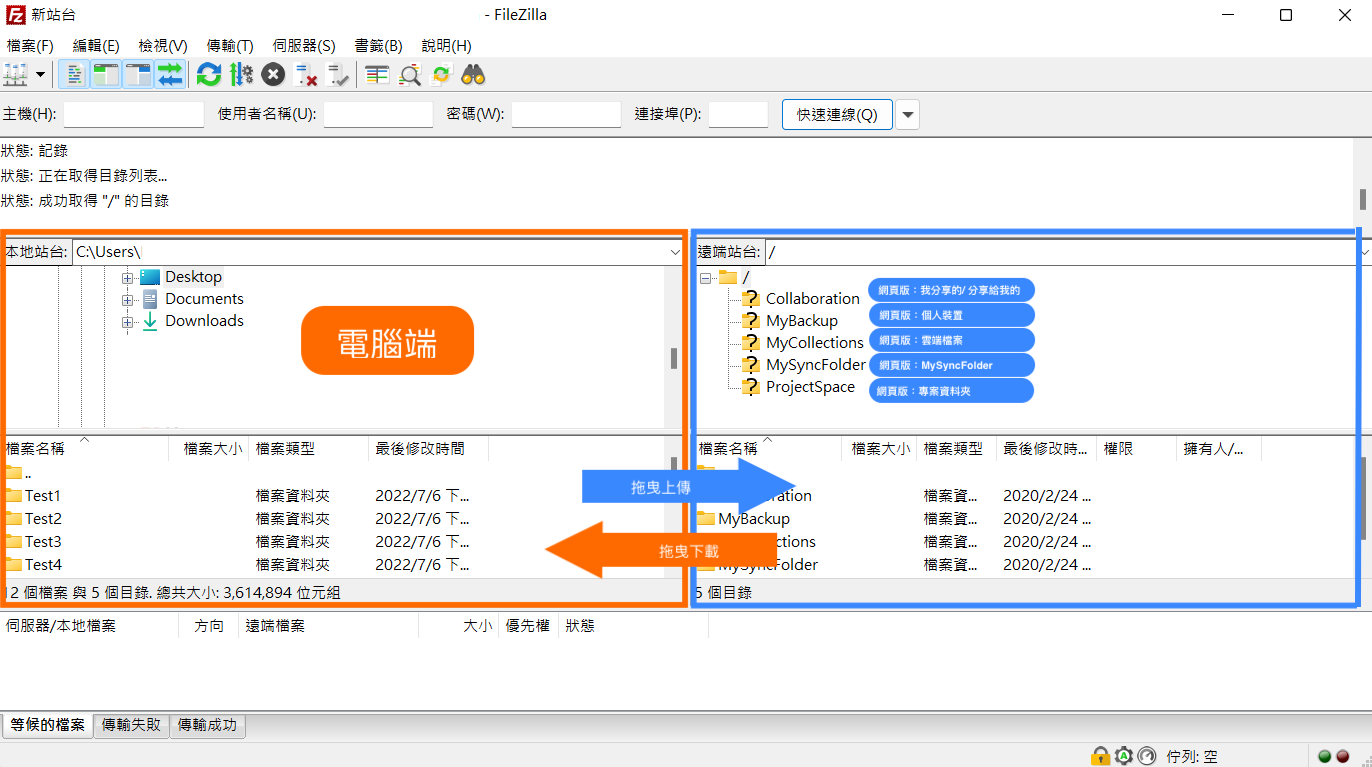Select MySyncFolder in the remote tree
The width and height of the screenshot is (1372, 767).
(x=815, y=365)
